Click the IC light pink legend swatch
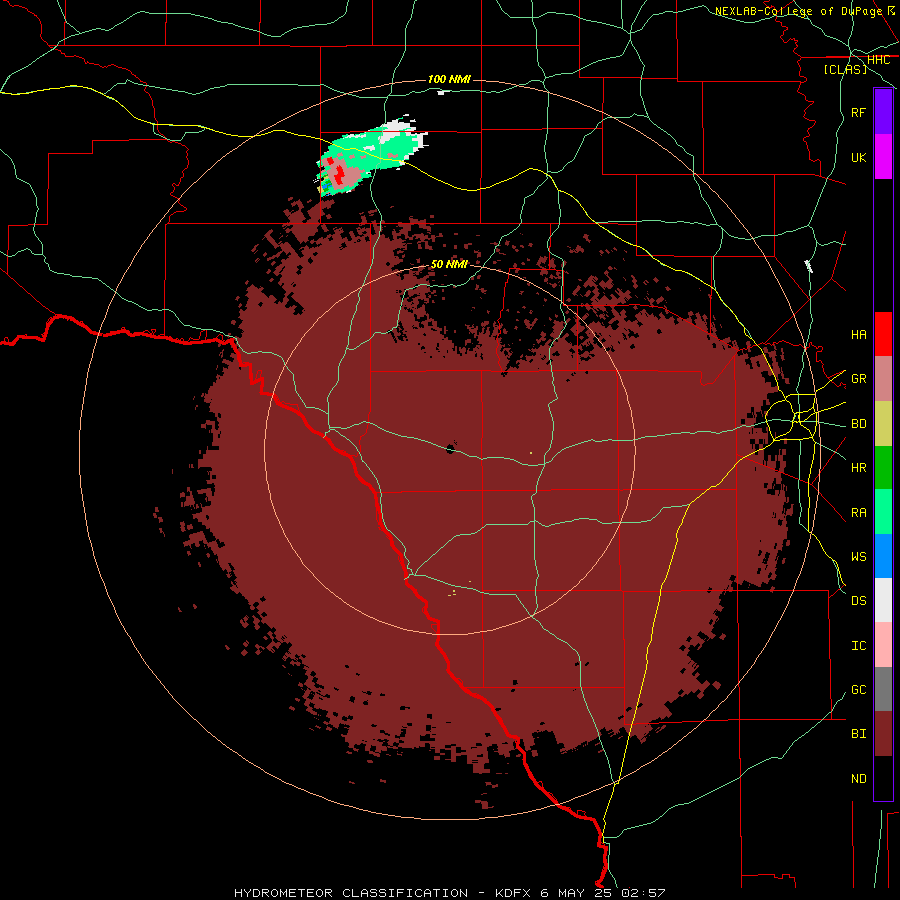This screenshot has height=900, width=900. 883,645
